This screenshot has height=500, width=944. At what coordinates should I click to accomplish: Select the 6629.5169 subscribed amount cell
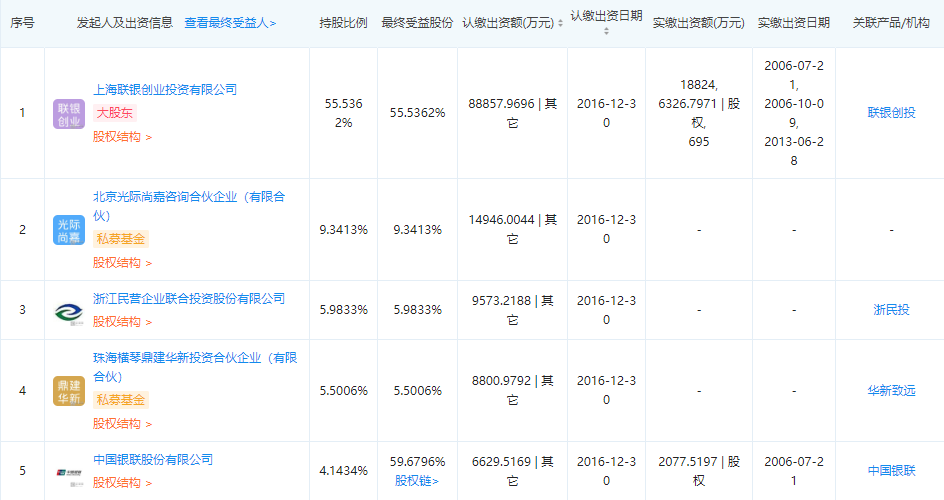click(512, 471)
